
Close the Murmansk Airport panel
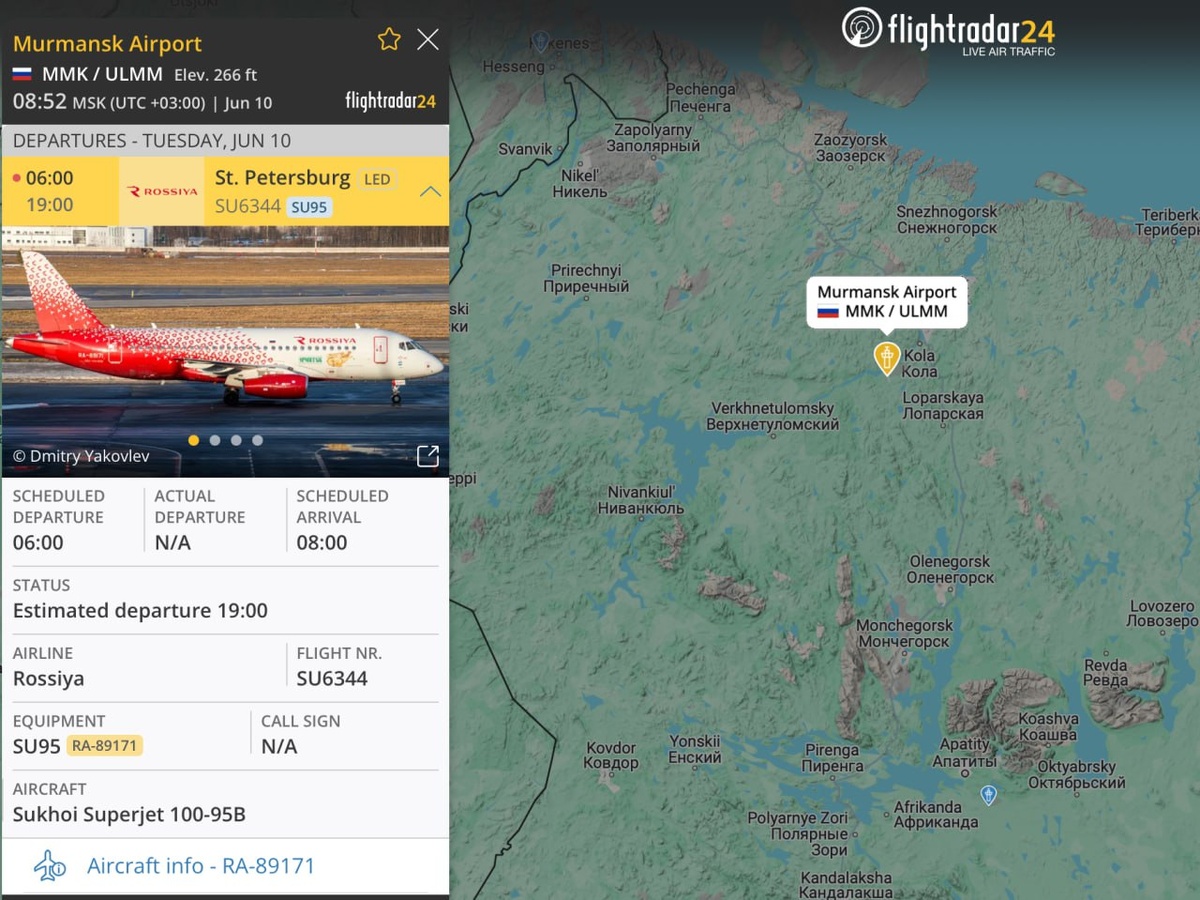click(x=428, y=40)
